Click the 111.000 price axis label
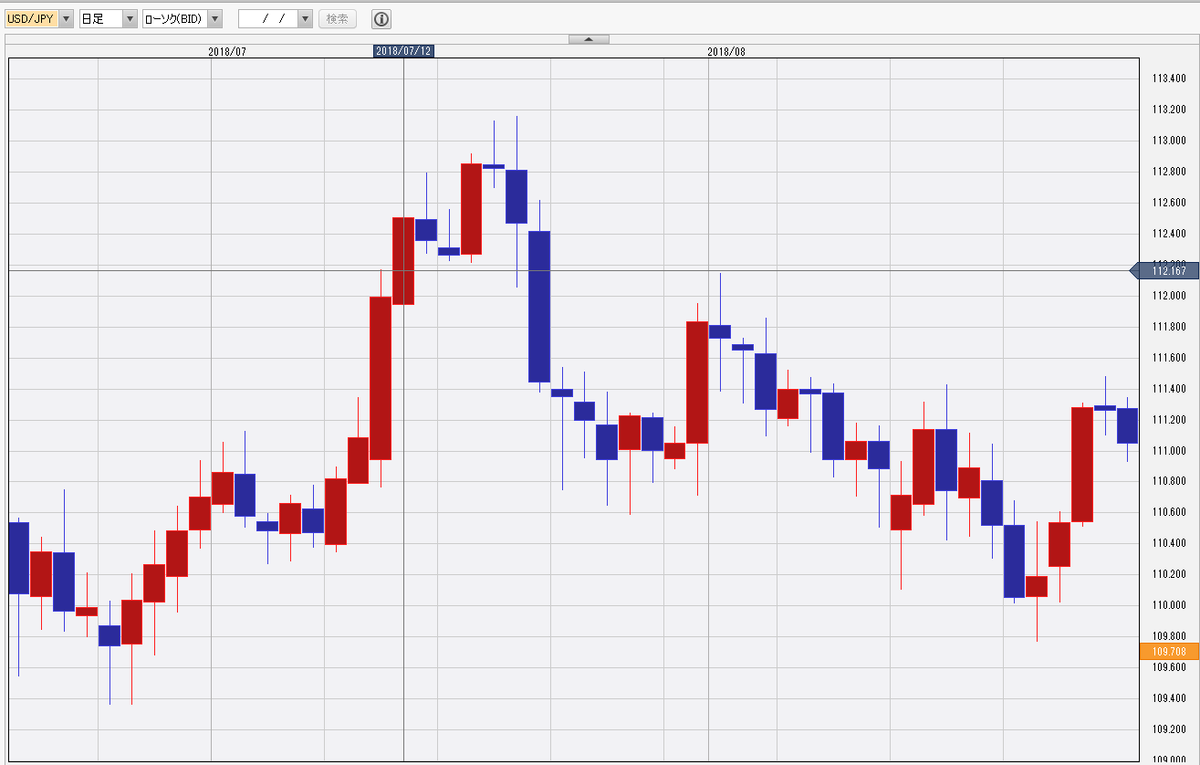This screenshot has width=1200, height=765. [1168, 450]
